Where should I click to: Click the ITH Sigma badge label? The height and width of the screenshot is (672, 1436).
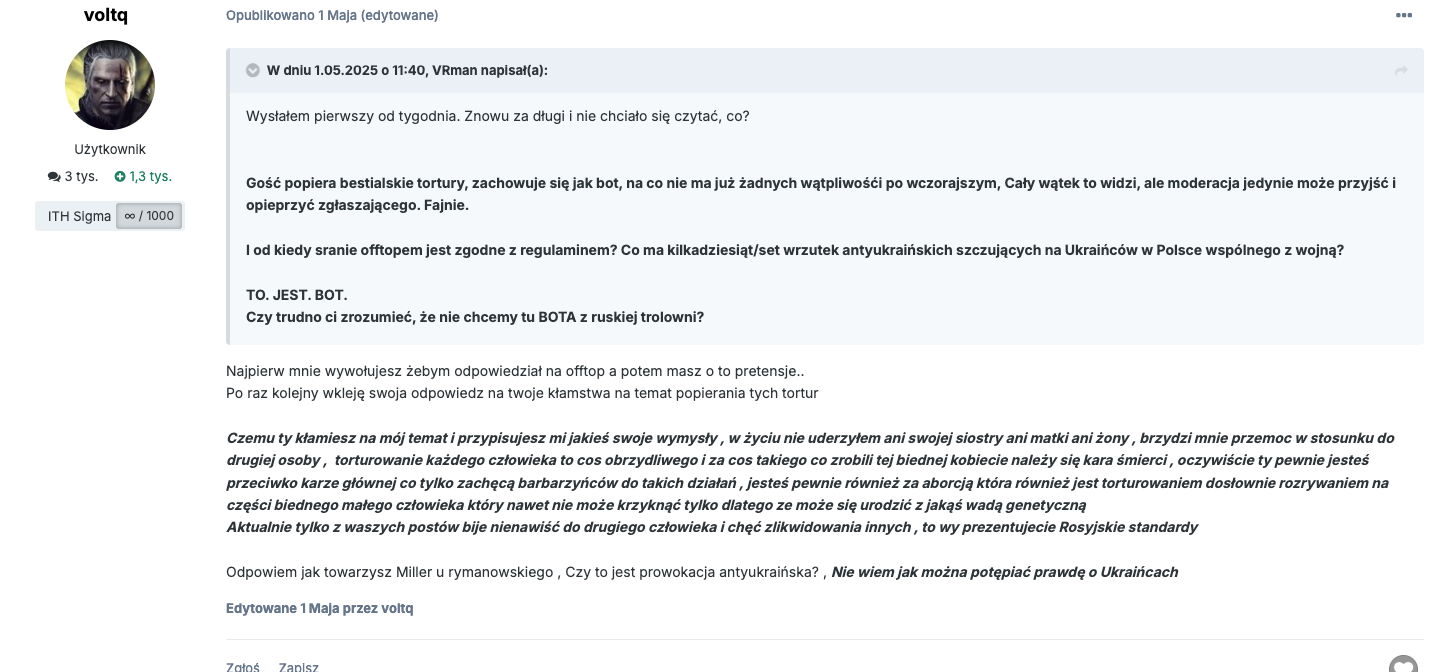coord(79,216)
